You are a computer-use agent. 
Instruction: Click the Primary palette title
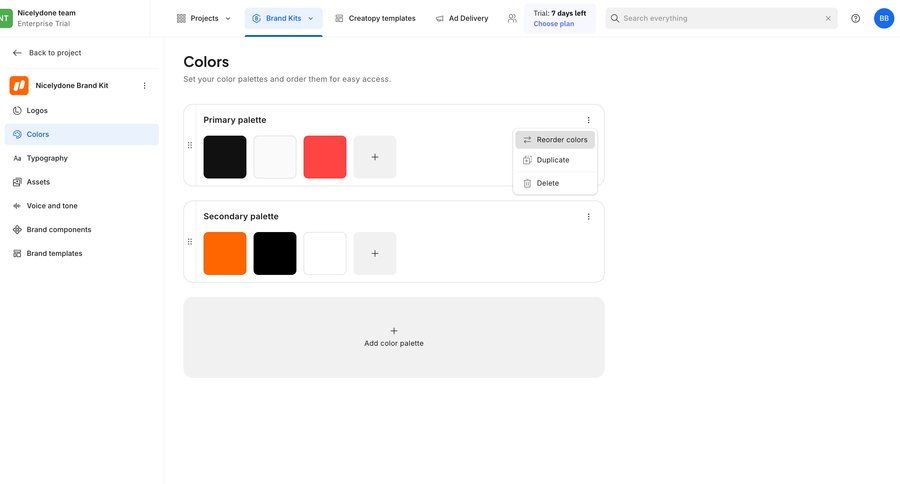(x=235, y=120)
